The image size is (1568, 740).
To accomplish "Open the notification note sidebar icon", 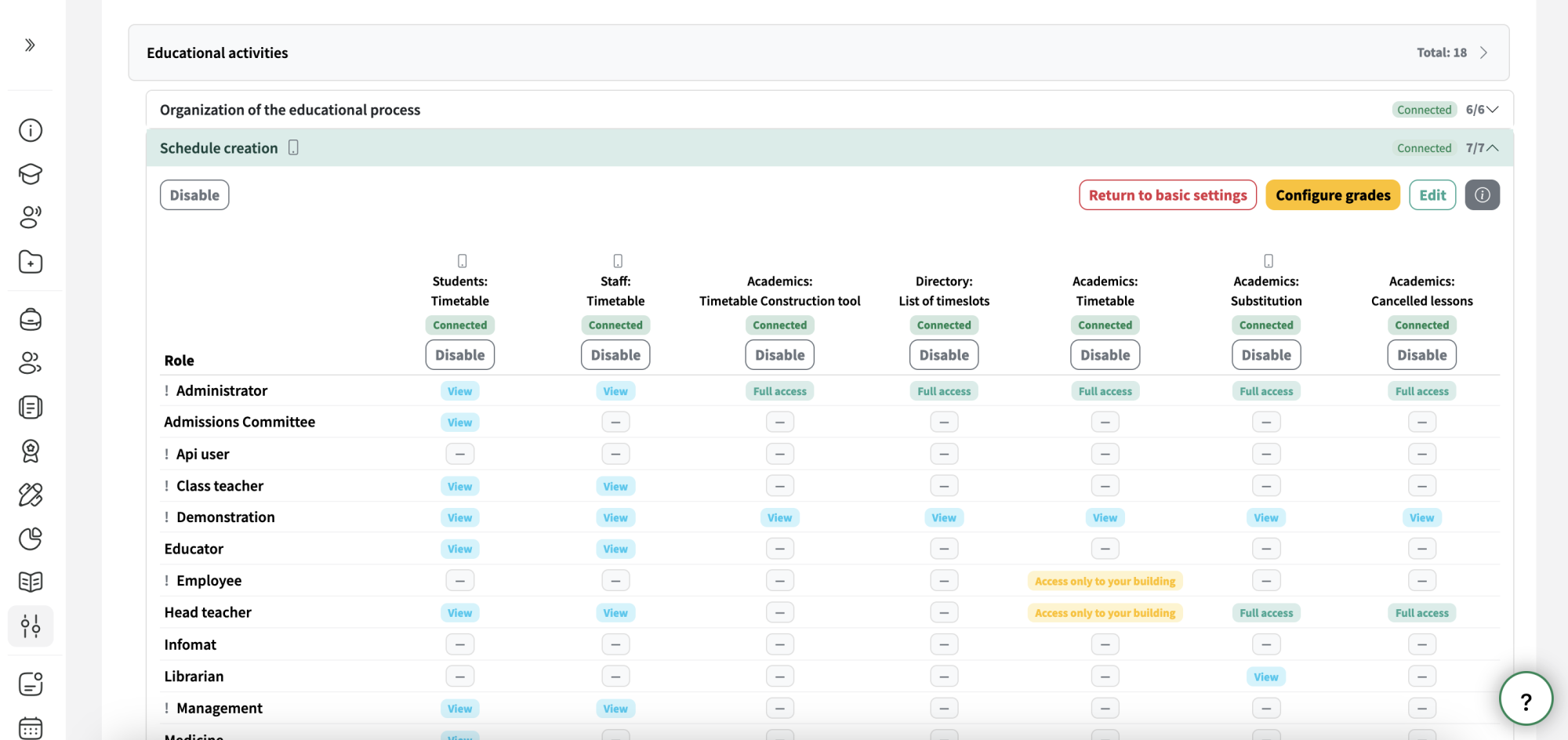I will pos(31,684).
